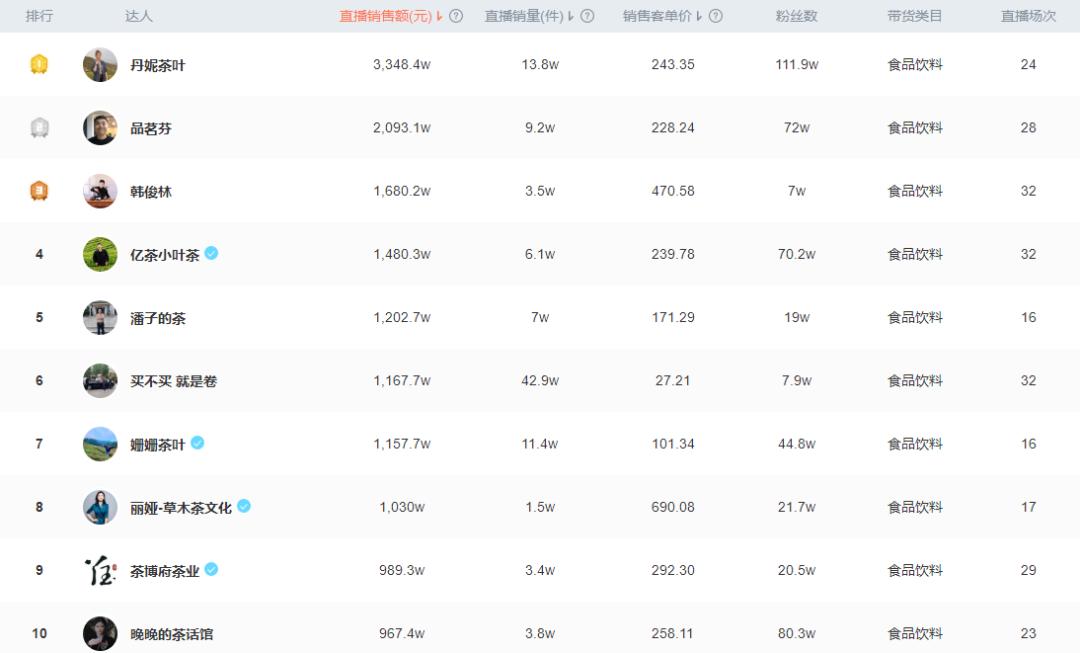Click the 直播销量(件) column header text
The image size is (1080, 653).
click(524, 16)
